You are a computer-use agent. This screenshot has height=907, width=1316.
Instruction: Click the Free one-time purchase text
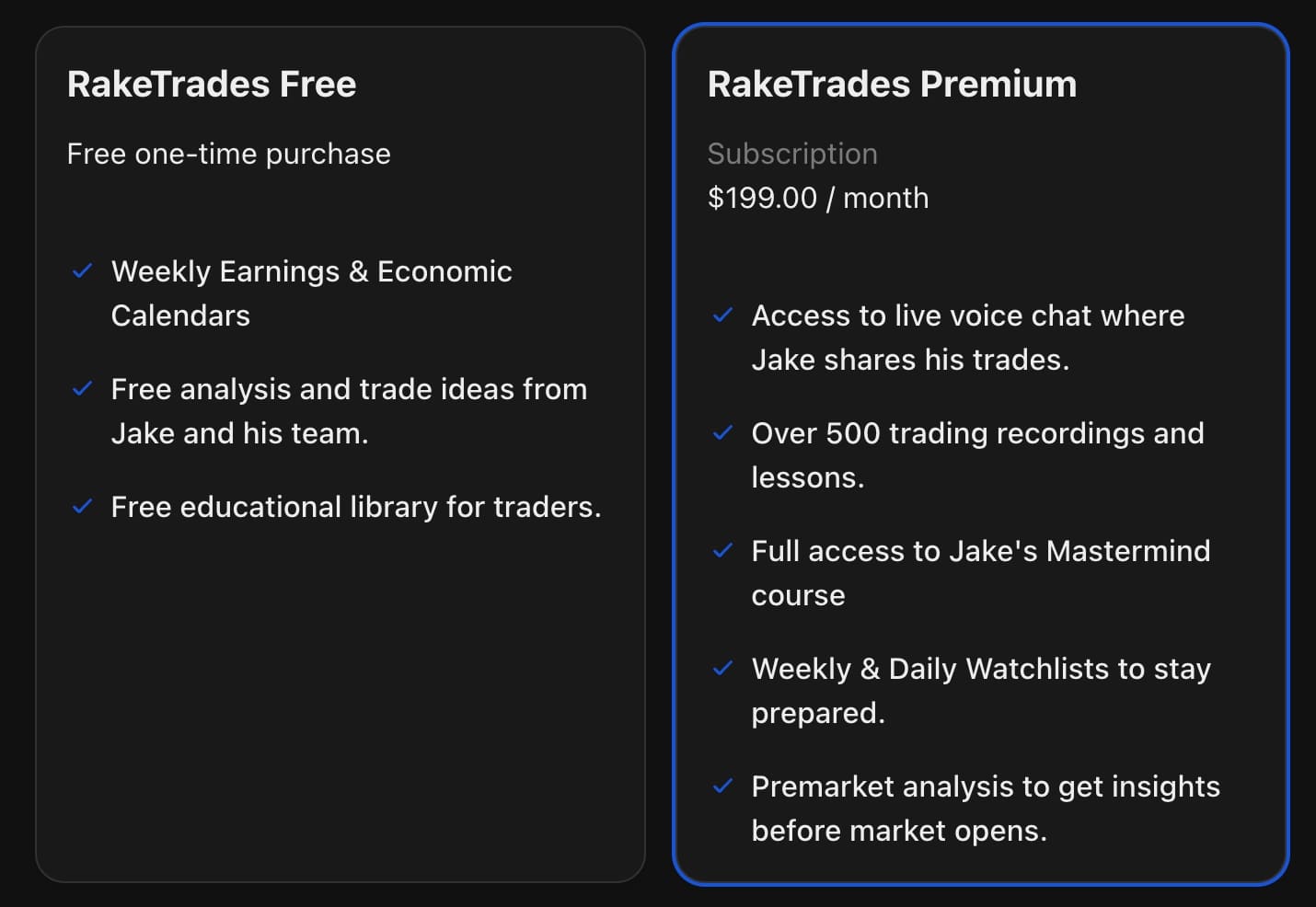tap(229, 154)
